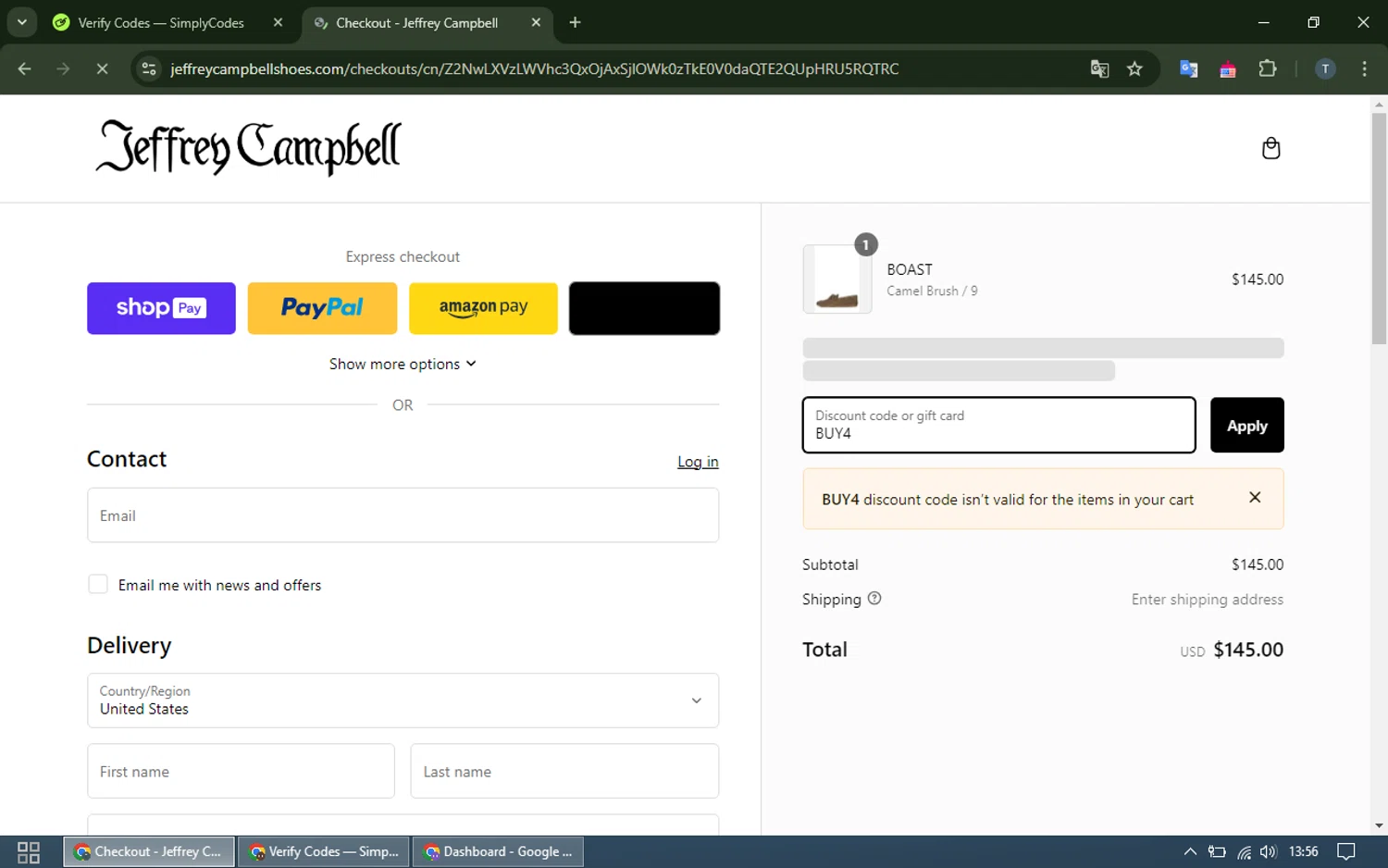1388x868 pixels.
Task: Click the black express checkout button
Action: tap(644, 308)
